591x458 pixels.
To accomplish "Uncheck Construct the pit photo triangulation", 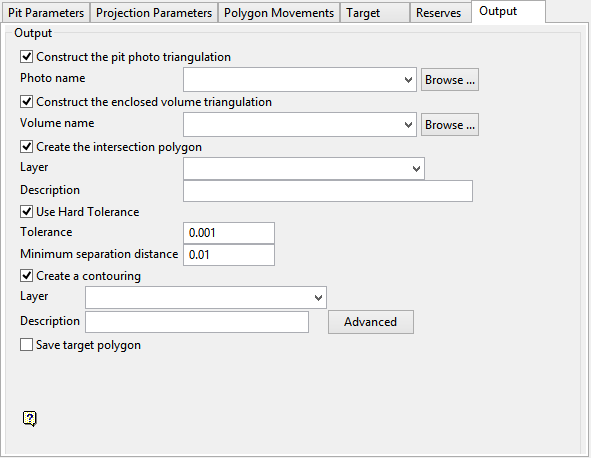I will click(x=26, y=57).
